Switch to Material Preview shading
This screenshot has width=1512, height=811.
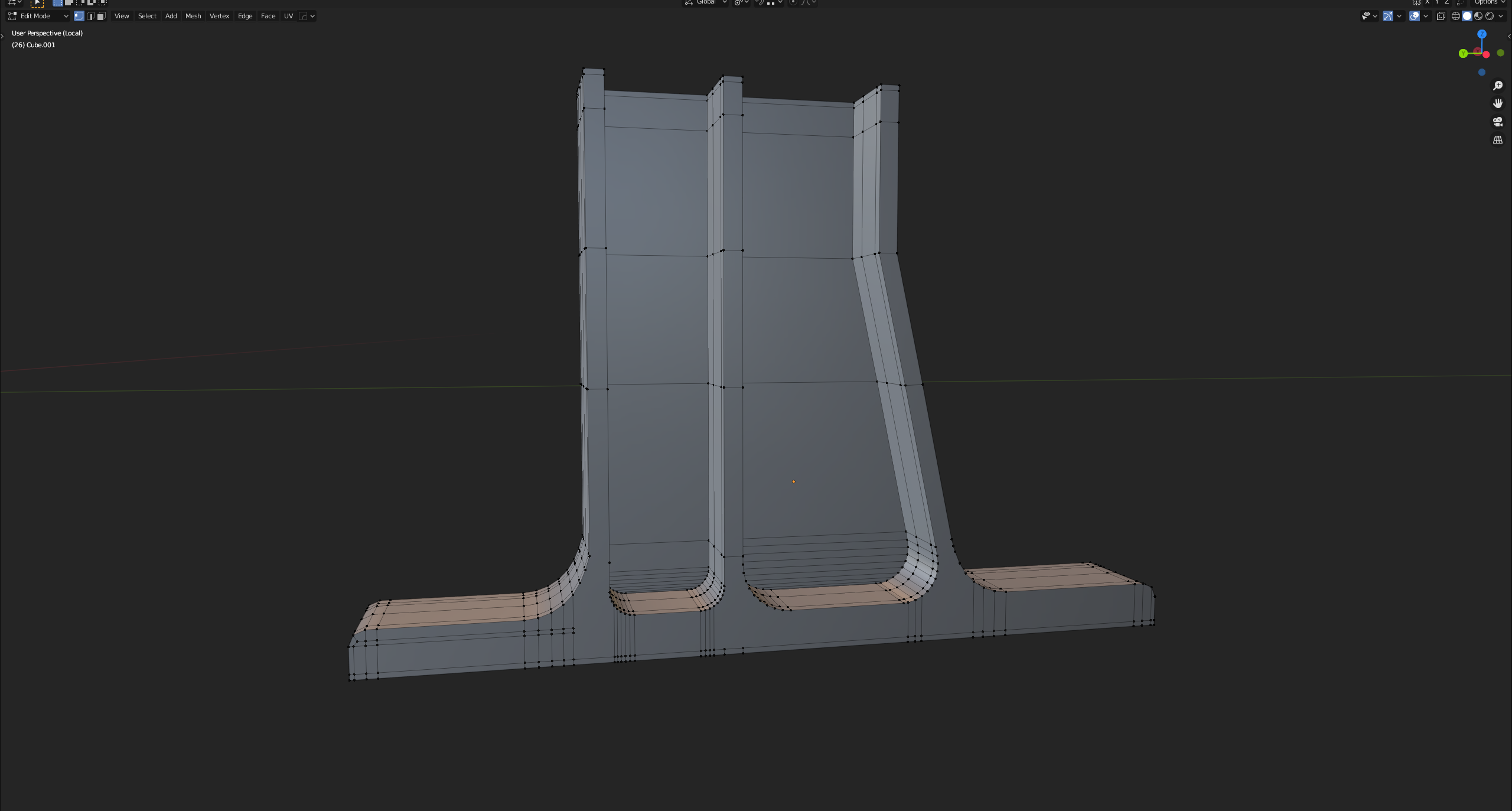[x=1478, y=16]
